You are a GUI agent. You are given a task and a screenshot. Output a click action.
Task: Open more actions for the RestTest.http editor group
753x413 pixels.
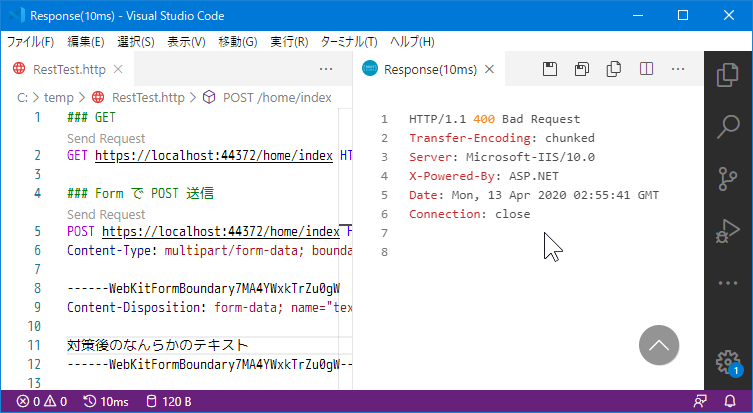pyautogui.click(x=326, y=69)
